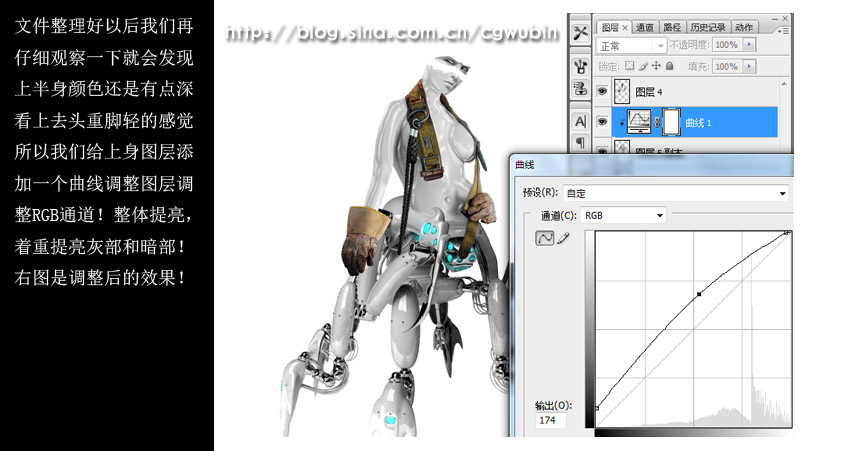
Task: Lock image pixels brush icon
Action: 643,66
